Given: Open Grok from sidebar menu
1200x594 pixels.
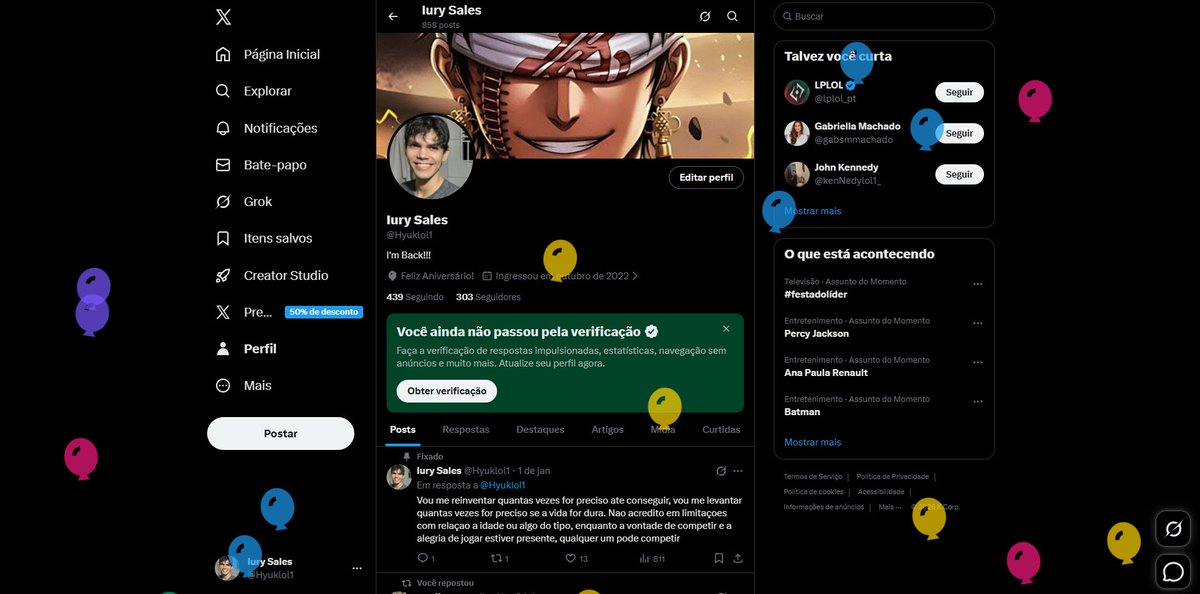Looking at the screenshot, I should [x=244, y=202].
